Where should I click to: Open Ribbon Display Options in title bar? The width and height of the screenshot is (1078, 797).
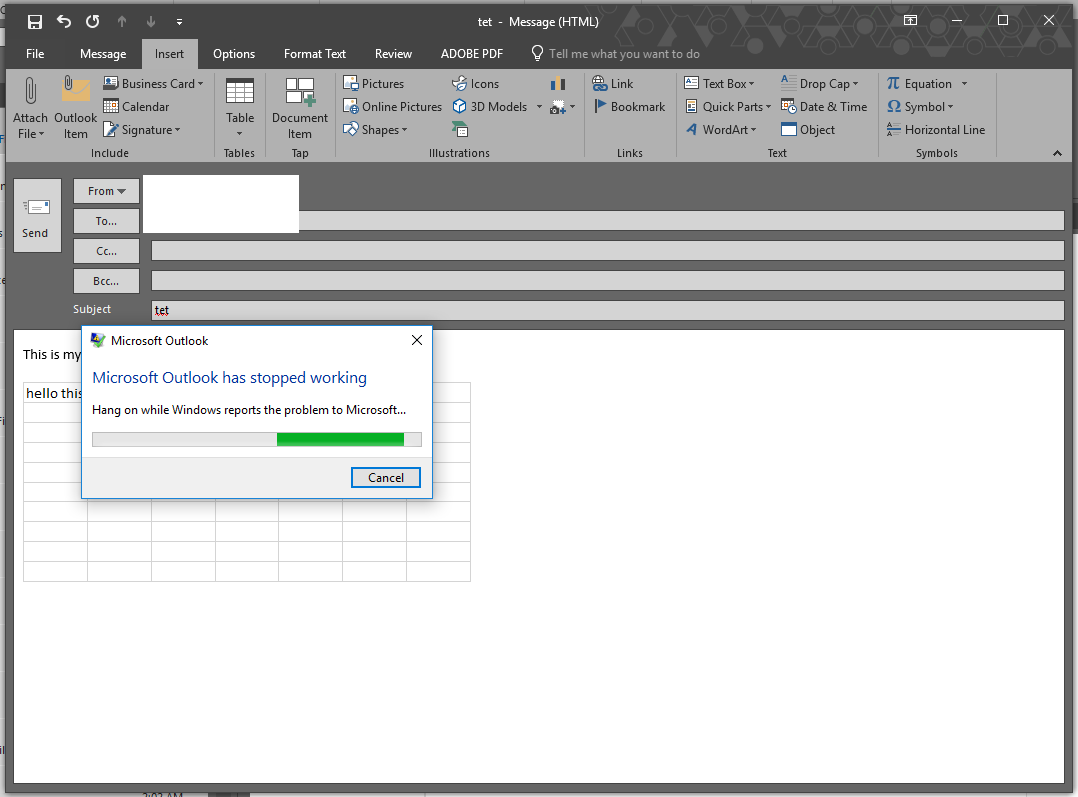point(910,21)
